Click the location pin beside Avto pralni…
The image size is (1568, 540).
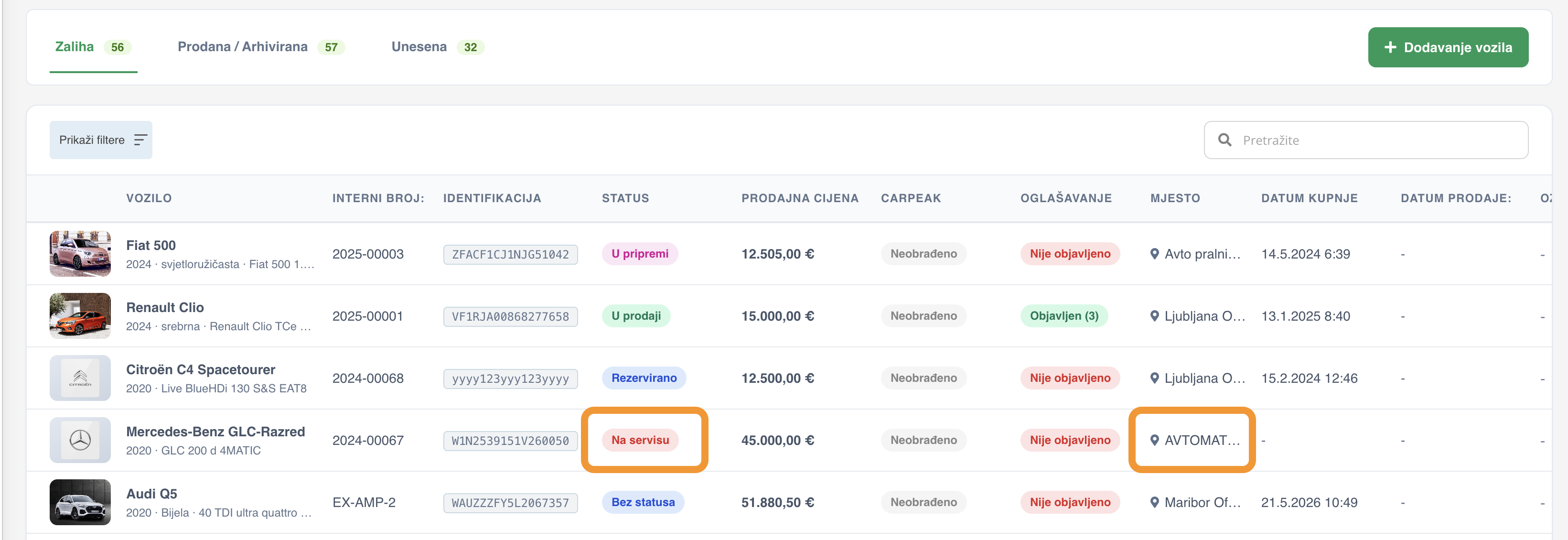pos(1154,254)
